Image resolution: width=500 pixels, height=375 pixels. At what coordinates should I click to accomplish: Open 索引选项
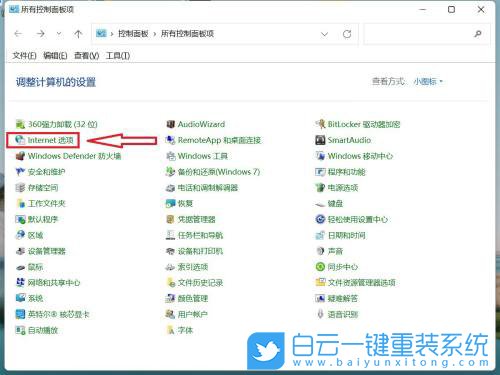coord(187,267)
